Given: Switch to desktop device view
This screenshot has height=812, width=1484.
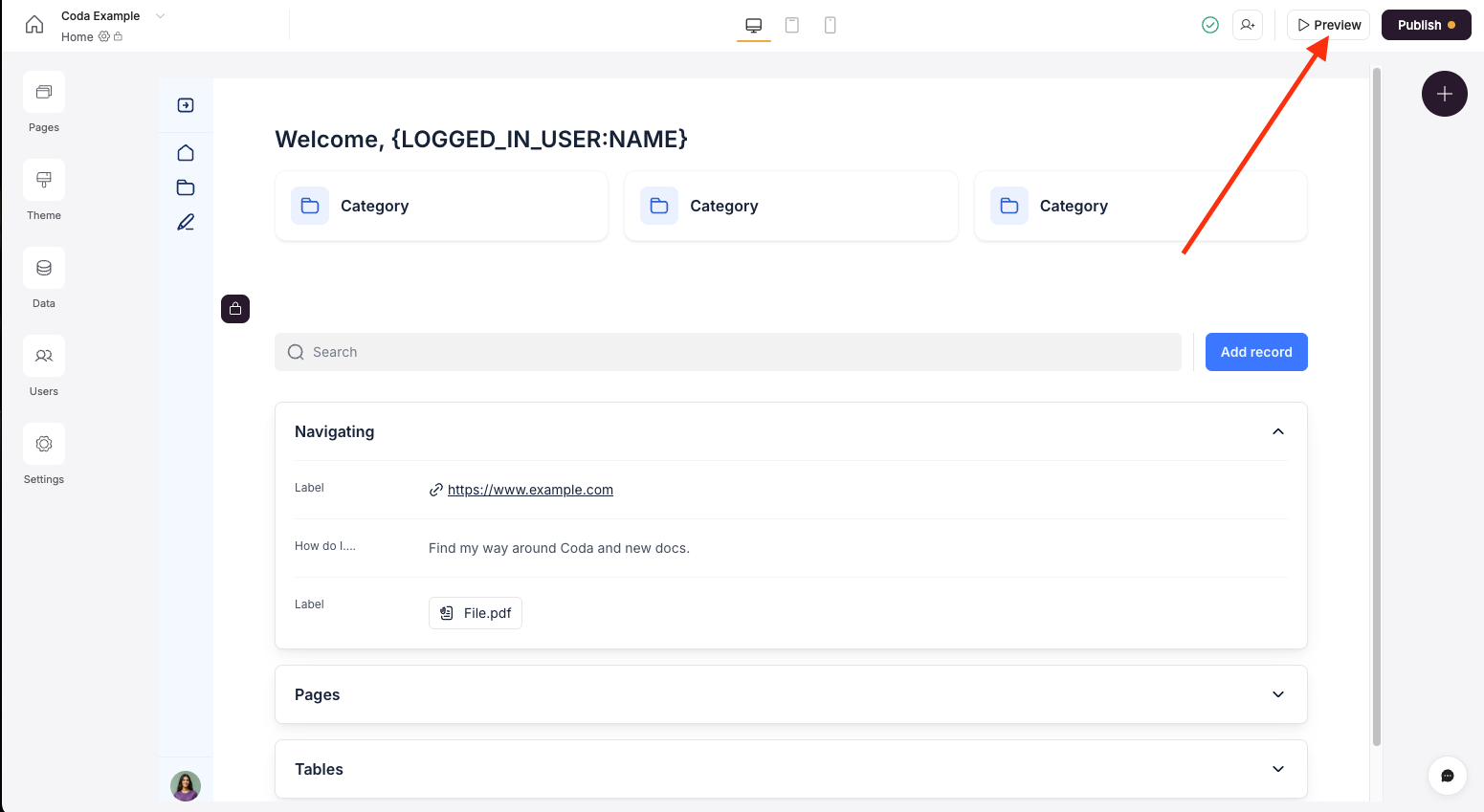Looking at the screenshot, I should click(x=754, y=26).
